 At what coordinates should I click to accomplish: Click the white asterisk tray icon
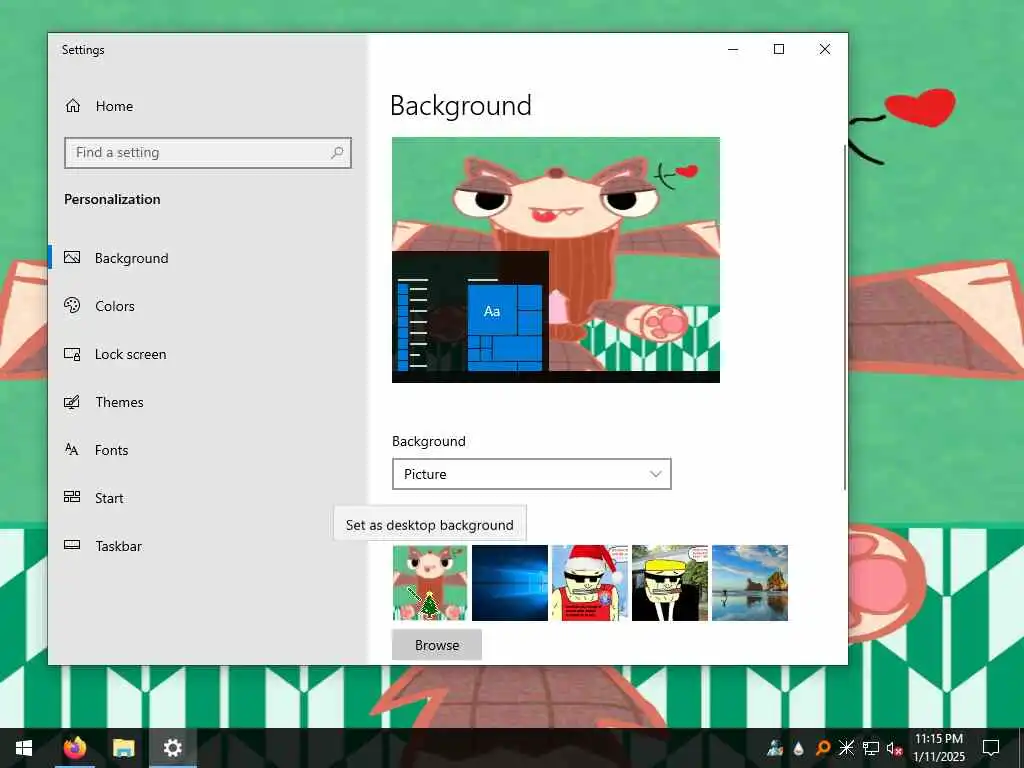(x=846, y=748)
